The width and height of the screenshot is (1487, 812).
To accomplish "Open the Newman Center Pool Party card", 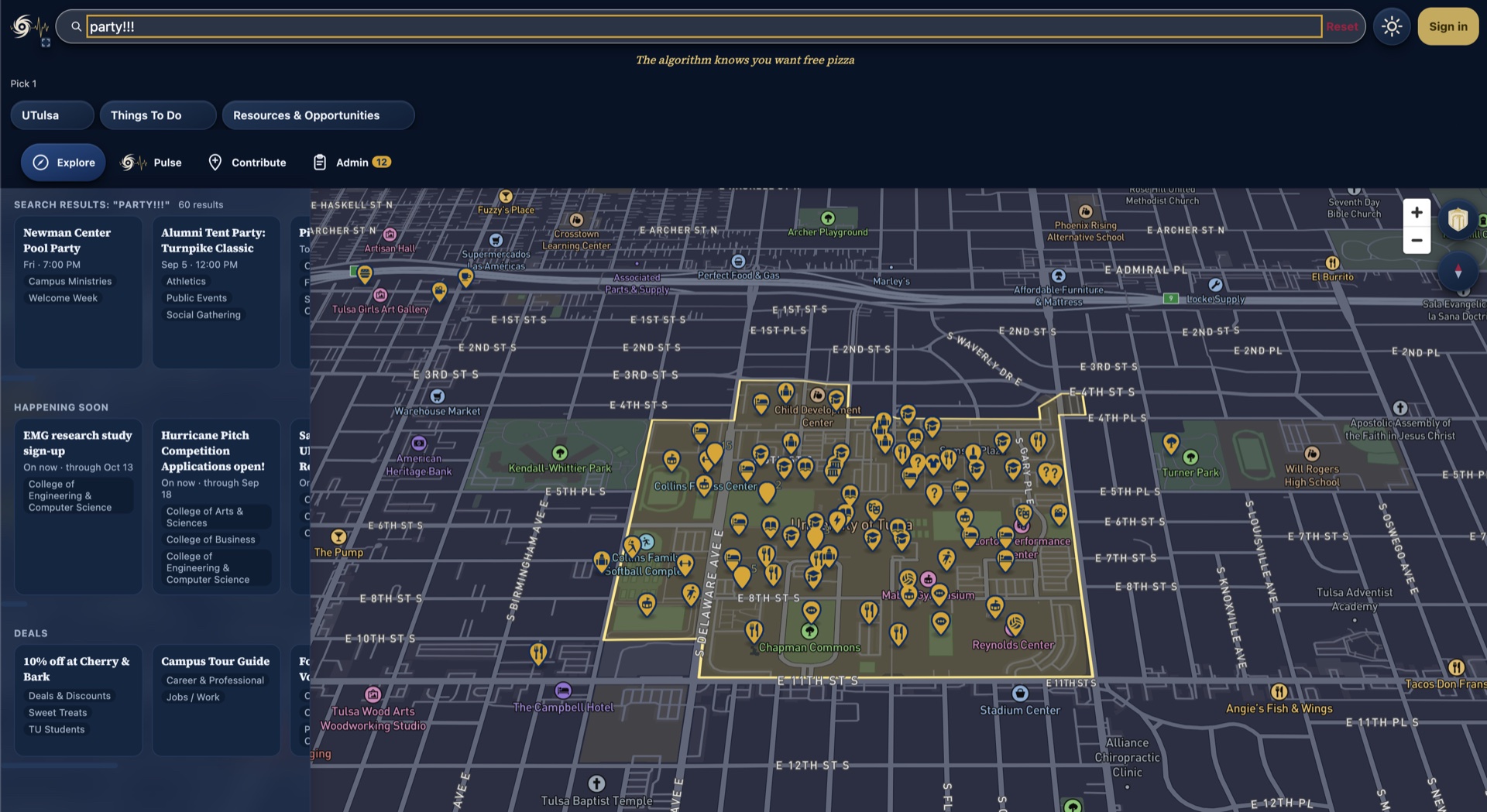I will click(x=78, y=292).
